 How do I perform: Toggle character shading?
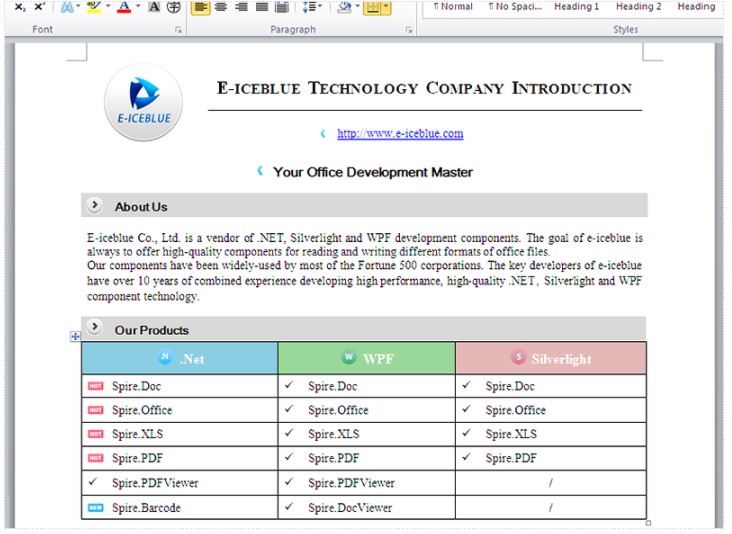tap(154, 7)
